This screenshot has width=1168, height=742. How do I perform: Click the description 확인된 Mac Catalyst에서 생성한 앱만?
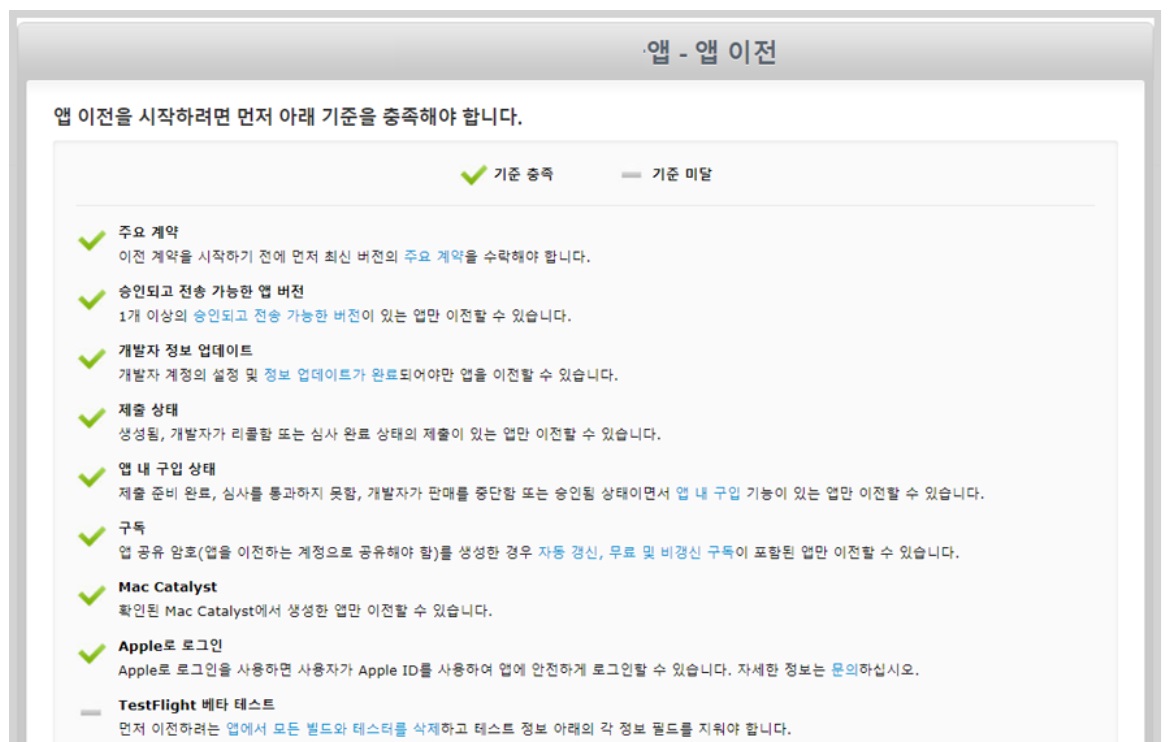[x=305, y=611]
